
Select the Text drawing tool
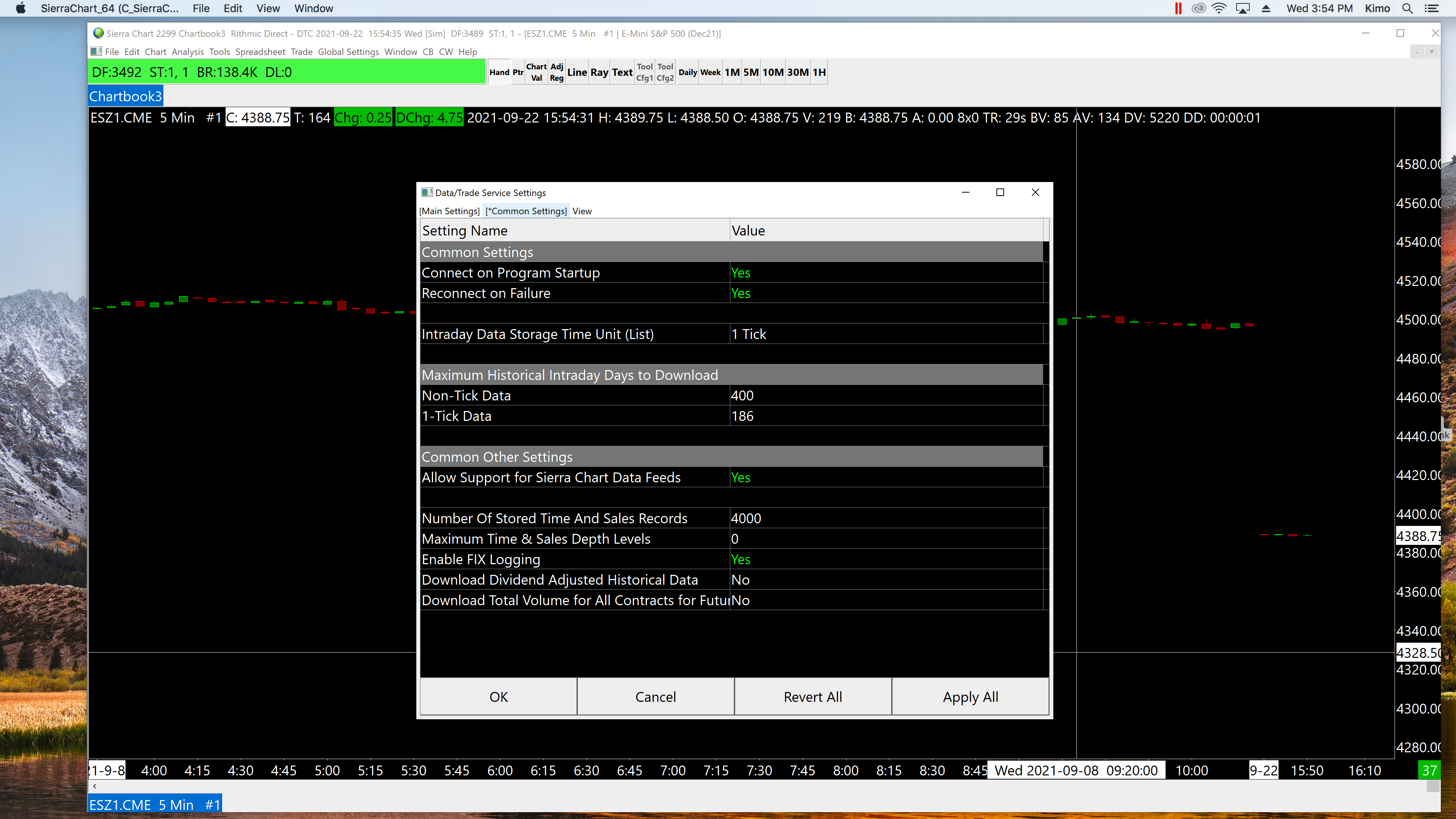[x=622, y=72]
